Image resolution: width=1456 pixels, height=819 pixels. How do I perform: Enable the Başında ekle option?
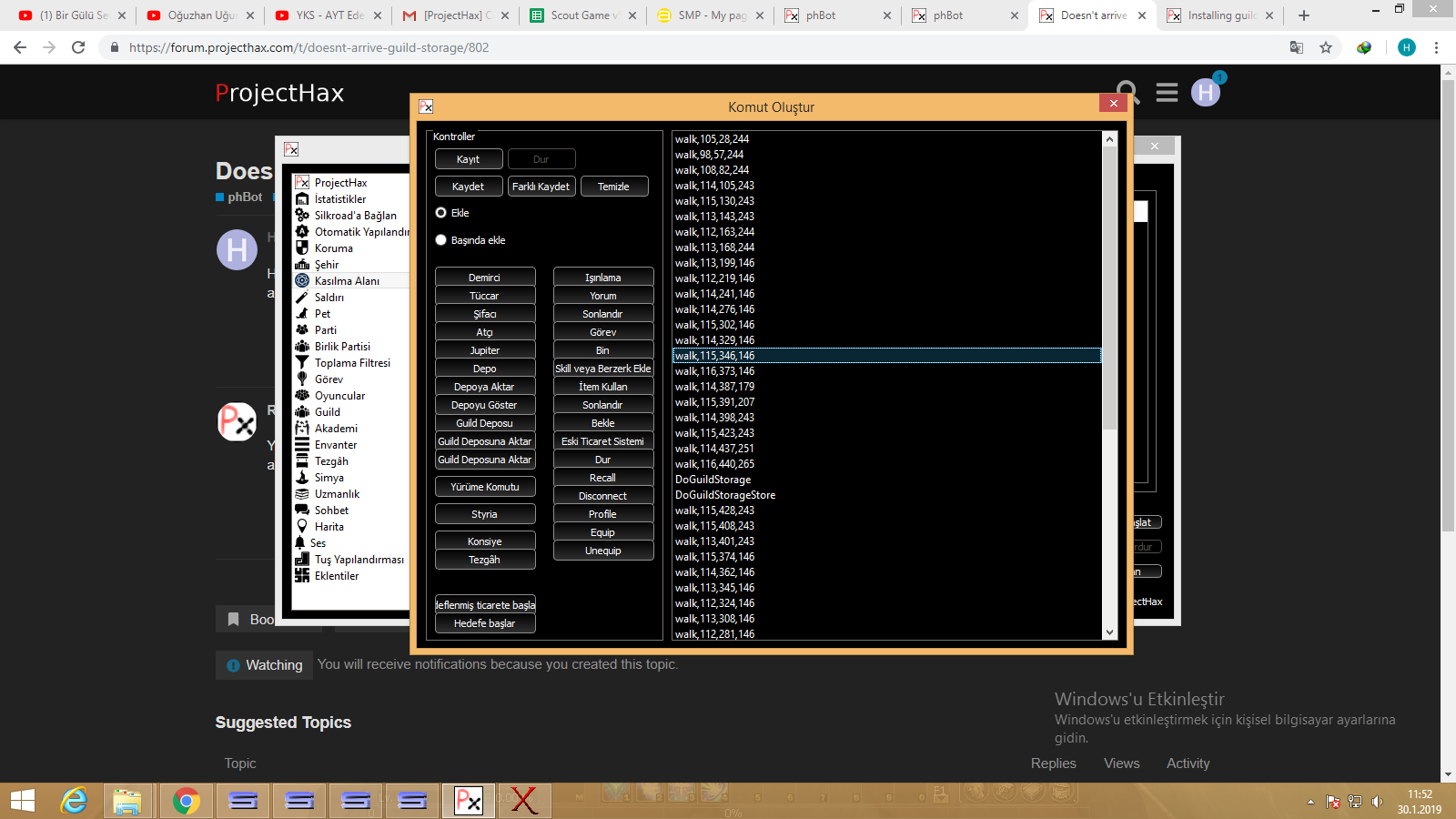coord(440,239)
